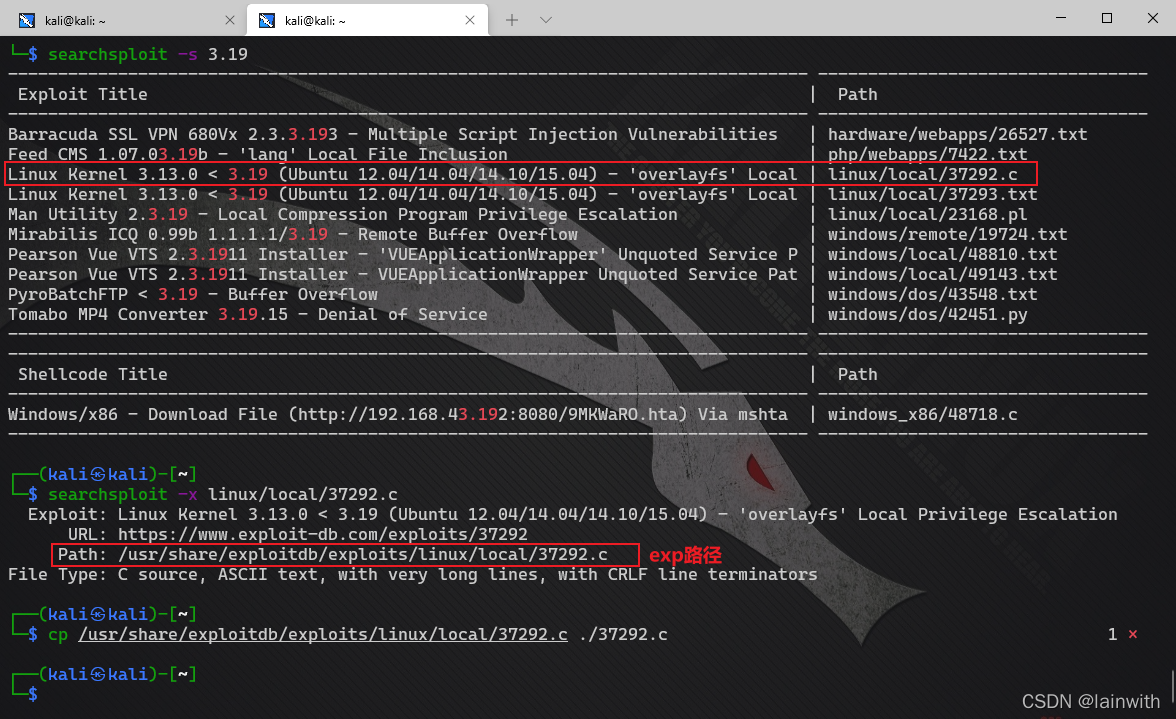Close the first kali@kali tab
This screenshot has height=719, width=1176.
230,20
